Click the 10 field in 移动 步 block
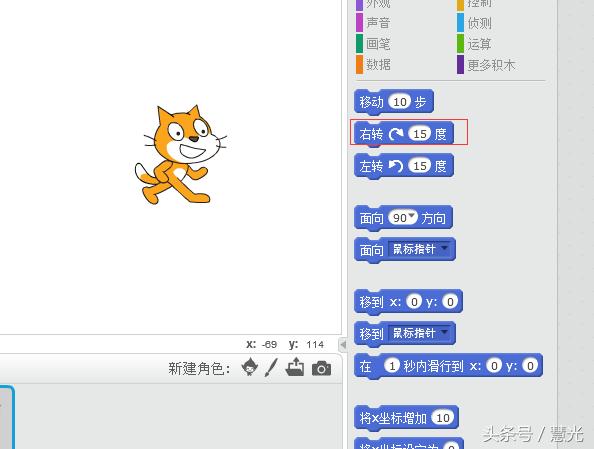Viewport: 594px width, 449px height. pyautogui.click(x=400, y=102)
